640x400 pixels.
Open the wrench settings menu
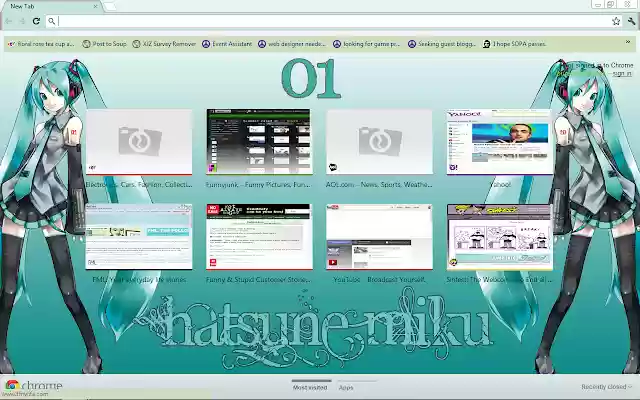pyautogui.click(x=631, y=21)
